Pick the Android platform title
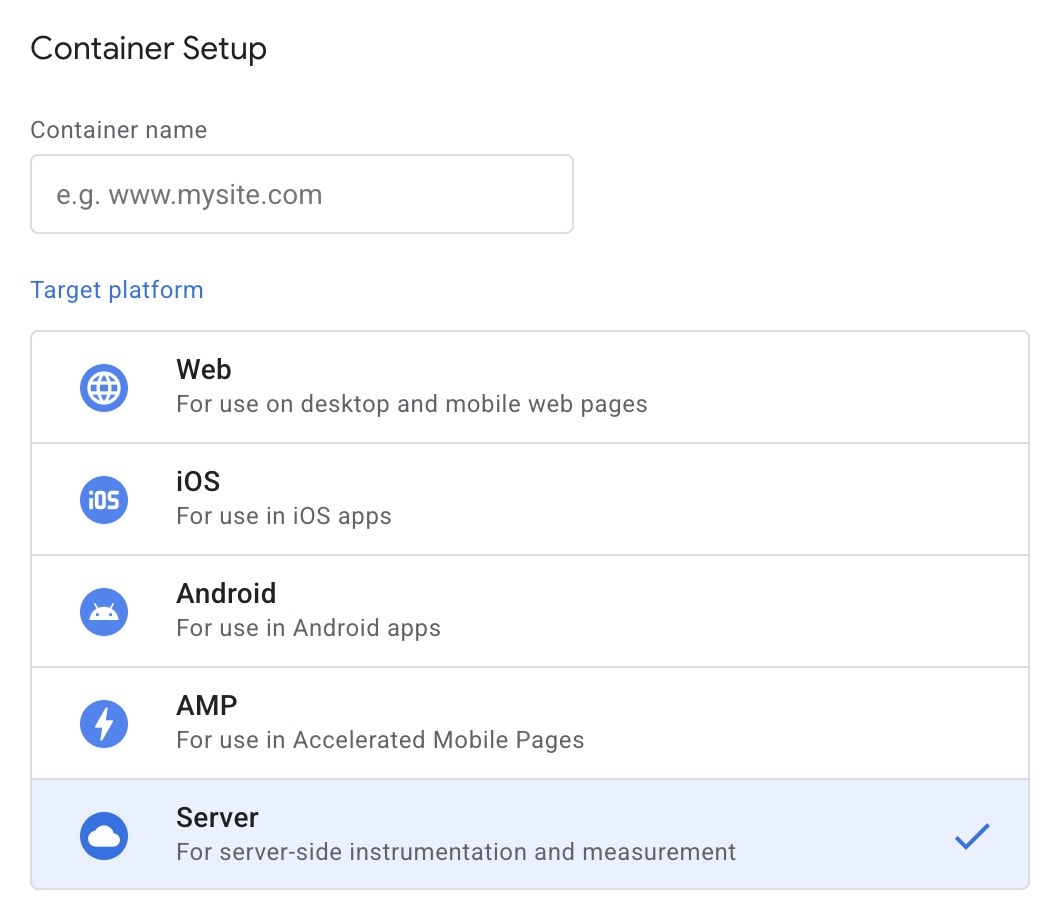The image size is (1062, 916). (x=226, y=594)
